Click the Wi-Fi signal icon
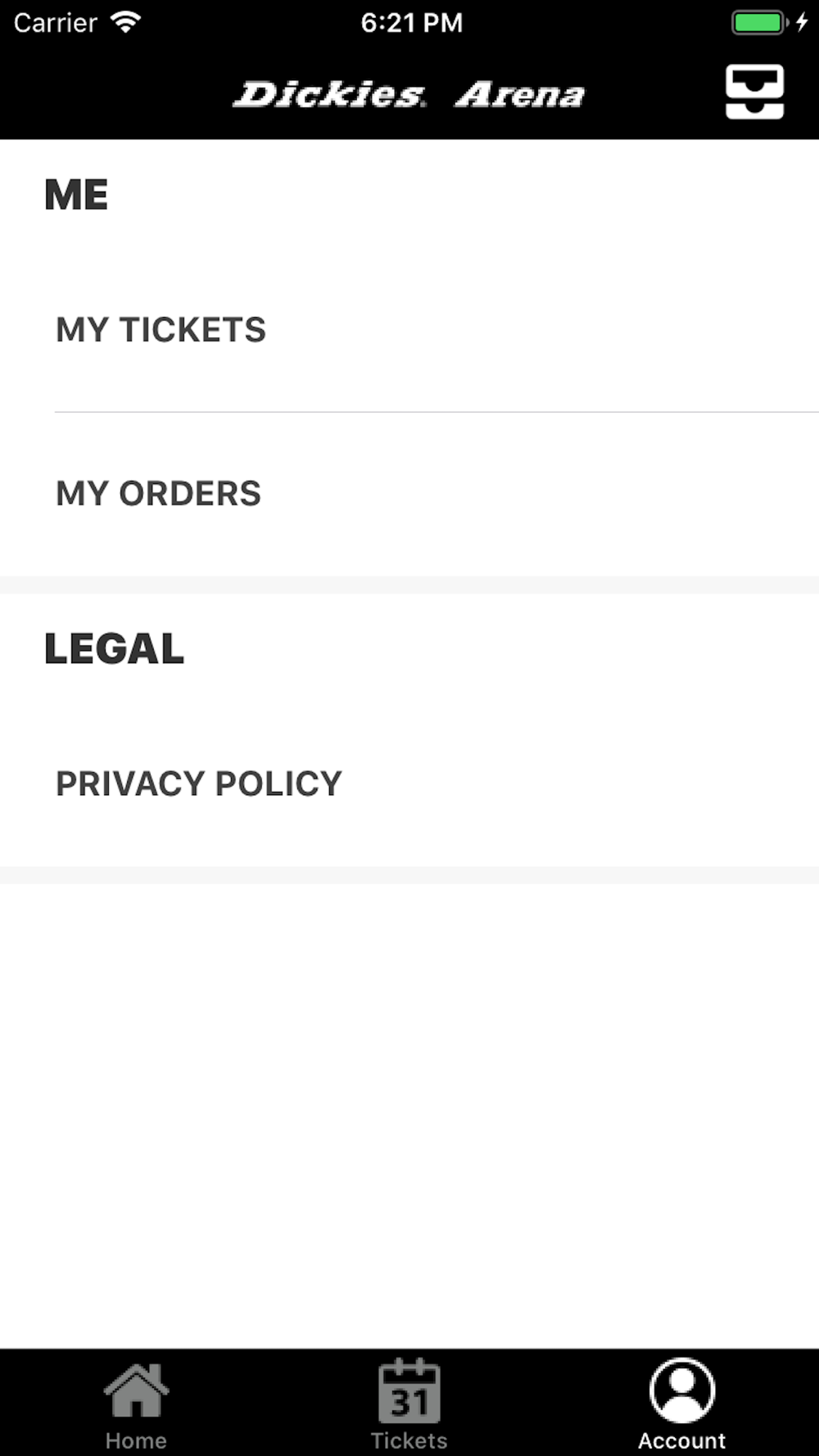Image resolution: width=819 pixels, height=1456 pixels. 125,22
